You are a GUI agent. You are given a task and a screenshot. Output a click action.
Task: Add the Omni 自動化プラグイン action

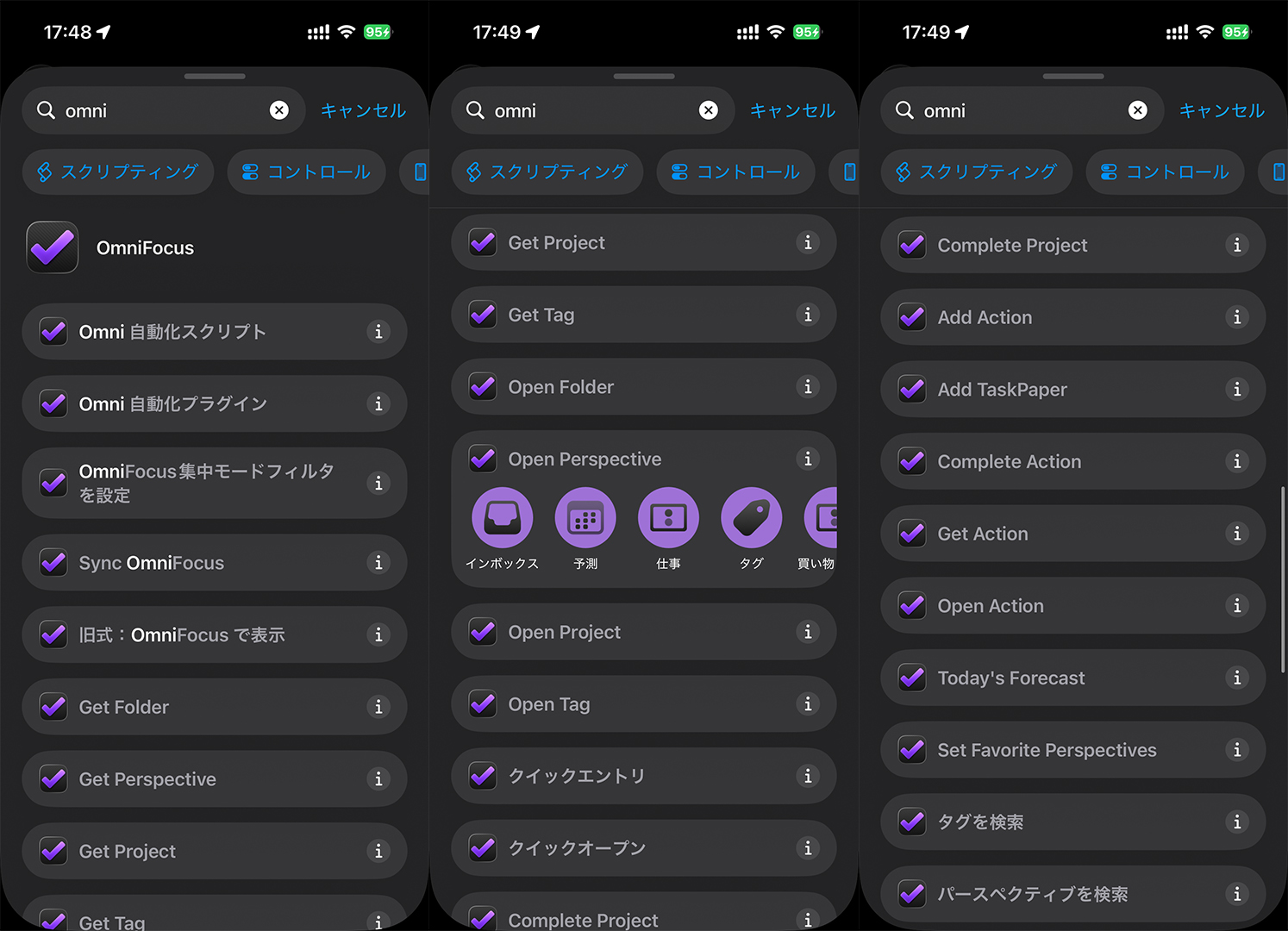[x=215, y=403]
